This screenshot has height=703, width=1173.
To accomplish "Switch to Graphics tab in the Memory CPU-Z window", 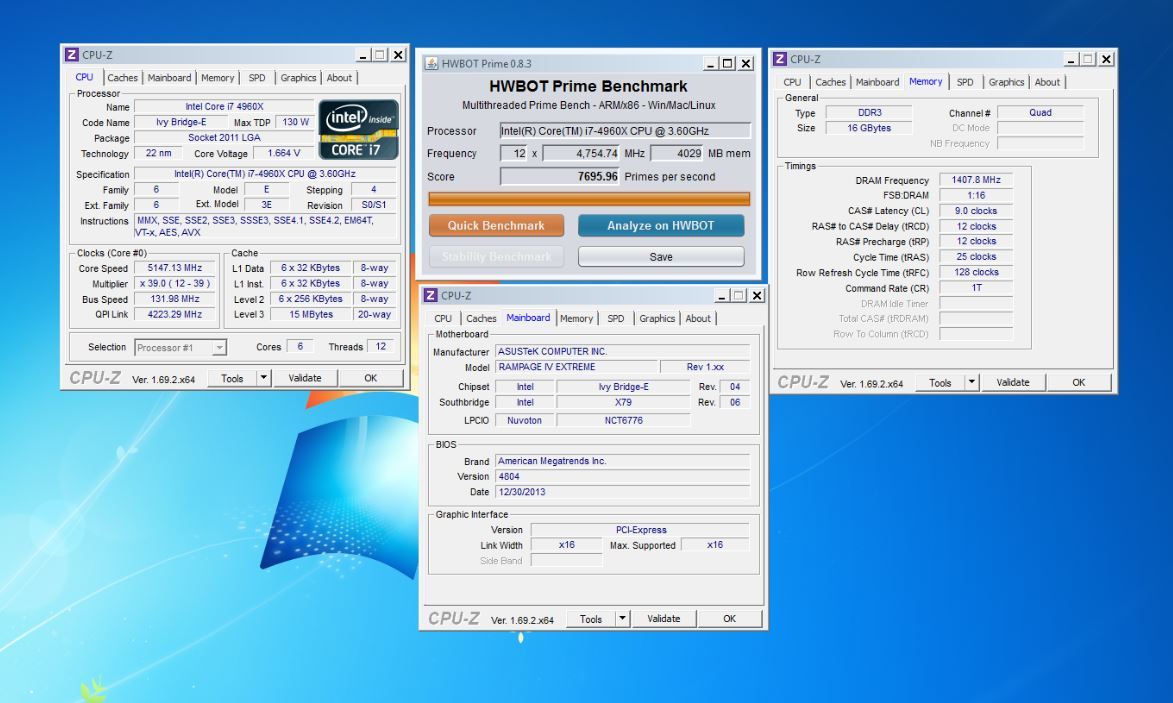I will 1006,82.
